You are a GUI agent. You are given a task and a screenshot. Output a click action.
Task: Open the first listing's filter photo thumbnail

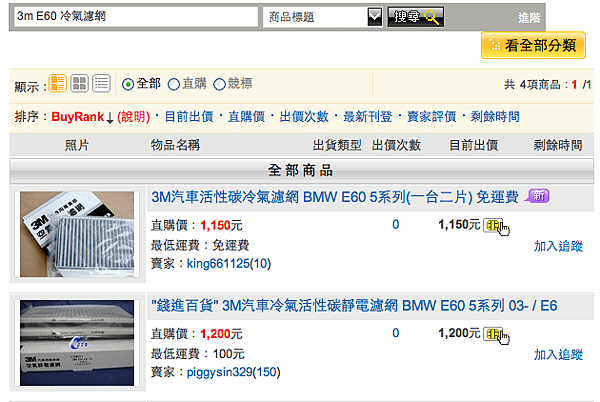pos(77,234)
